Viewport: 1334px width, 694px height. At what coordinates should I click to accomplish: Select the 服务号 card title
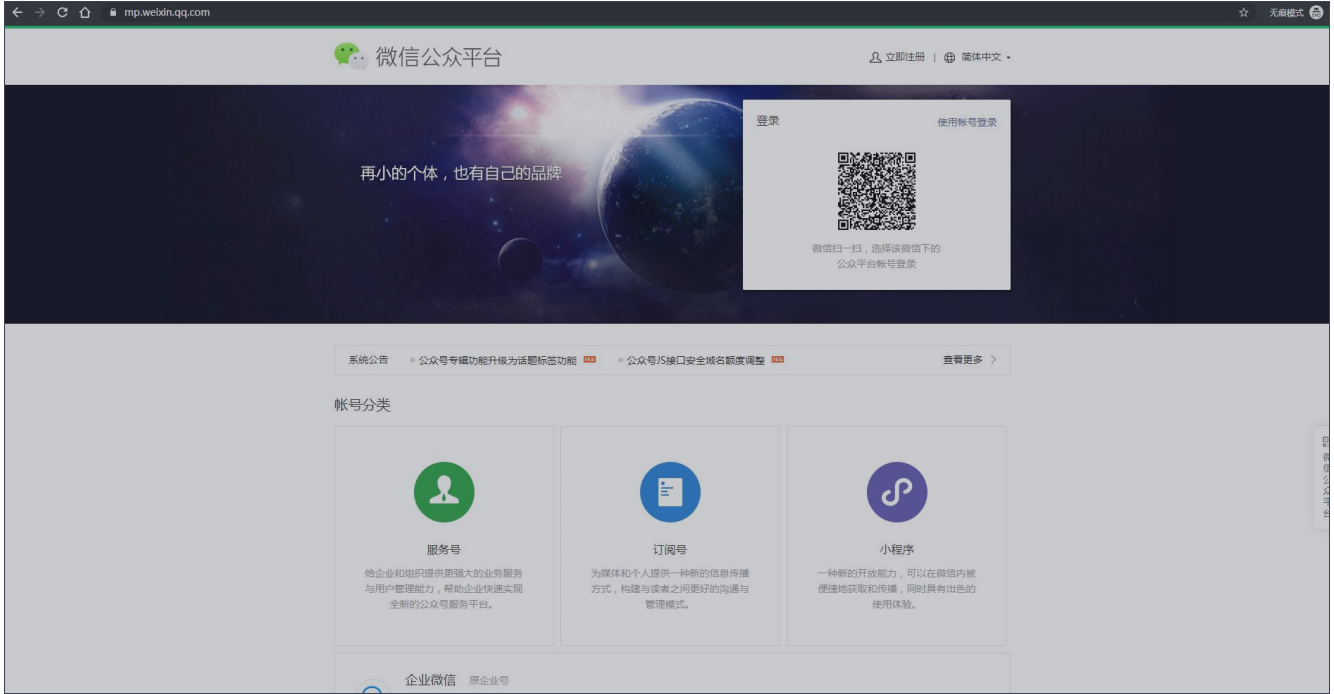pyautogui.click(x=443, y=550)
